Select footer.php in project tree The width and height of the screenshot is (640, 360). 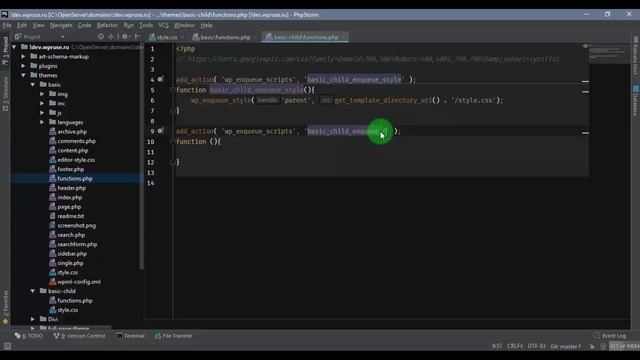(x=71, y=169)
